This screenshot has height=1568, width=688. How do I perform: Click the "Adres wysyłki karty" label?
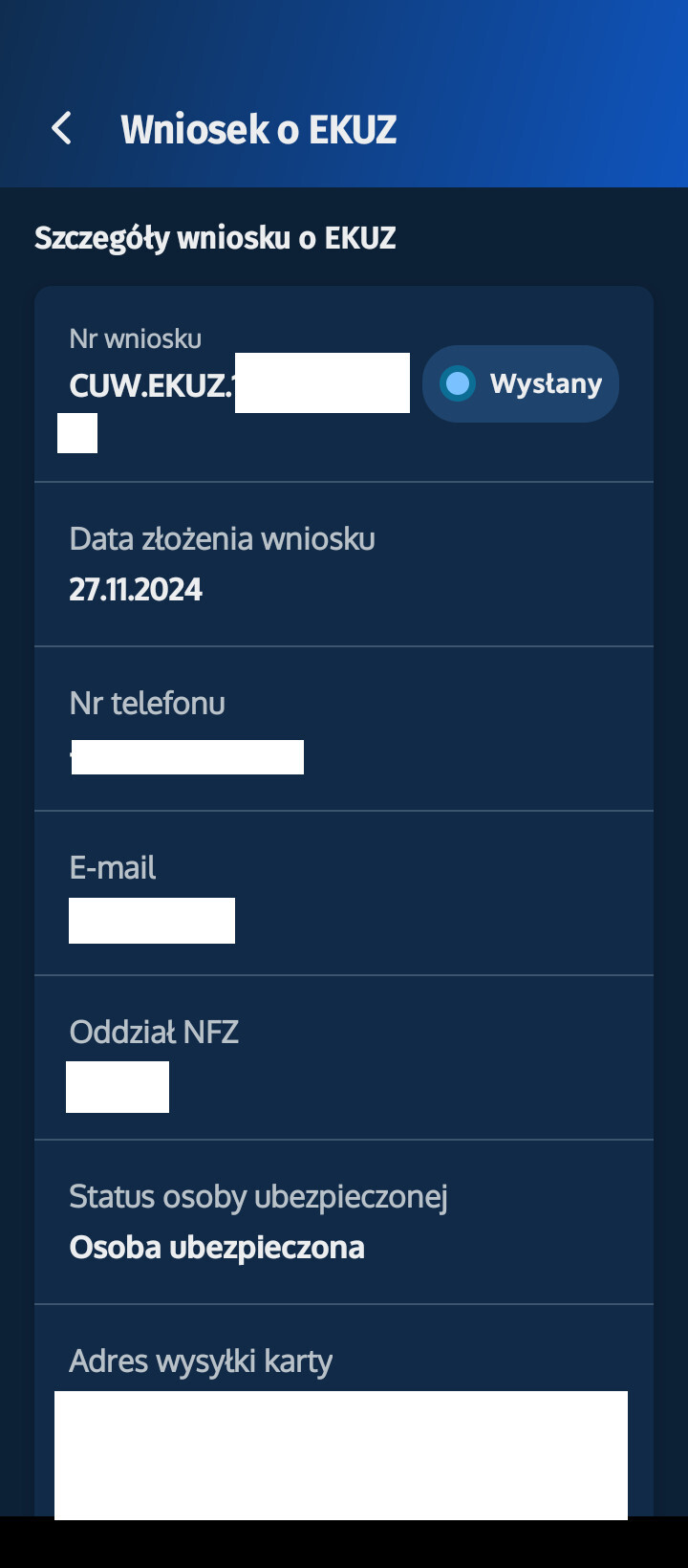point(201,1361)
